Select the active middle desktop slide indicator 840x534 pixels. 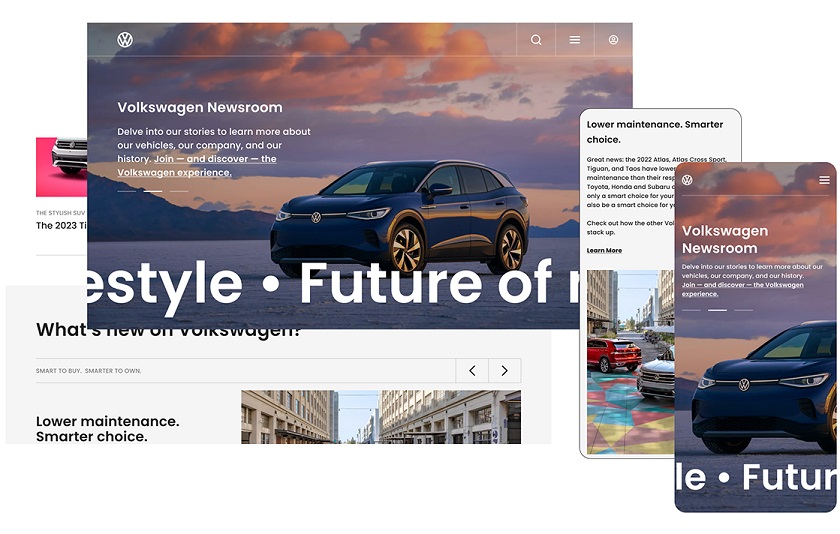[x=152, y=190]
